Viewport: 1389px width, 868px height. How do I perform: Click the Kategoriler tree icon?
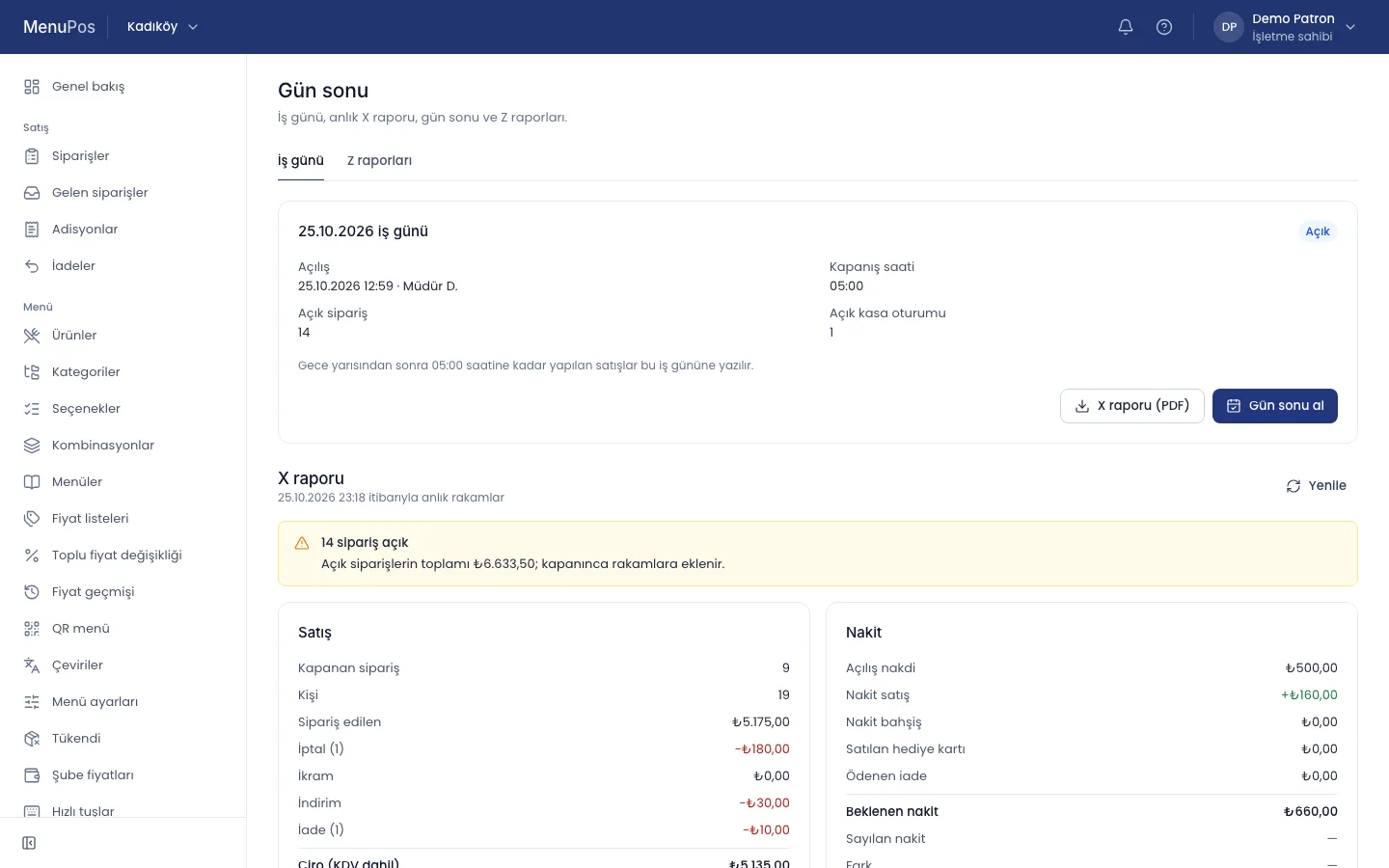pos(32,372)
